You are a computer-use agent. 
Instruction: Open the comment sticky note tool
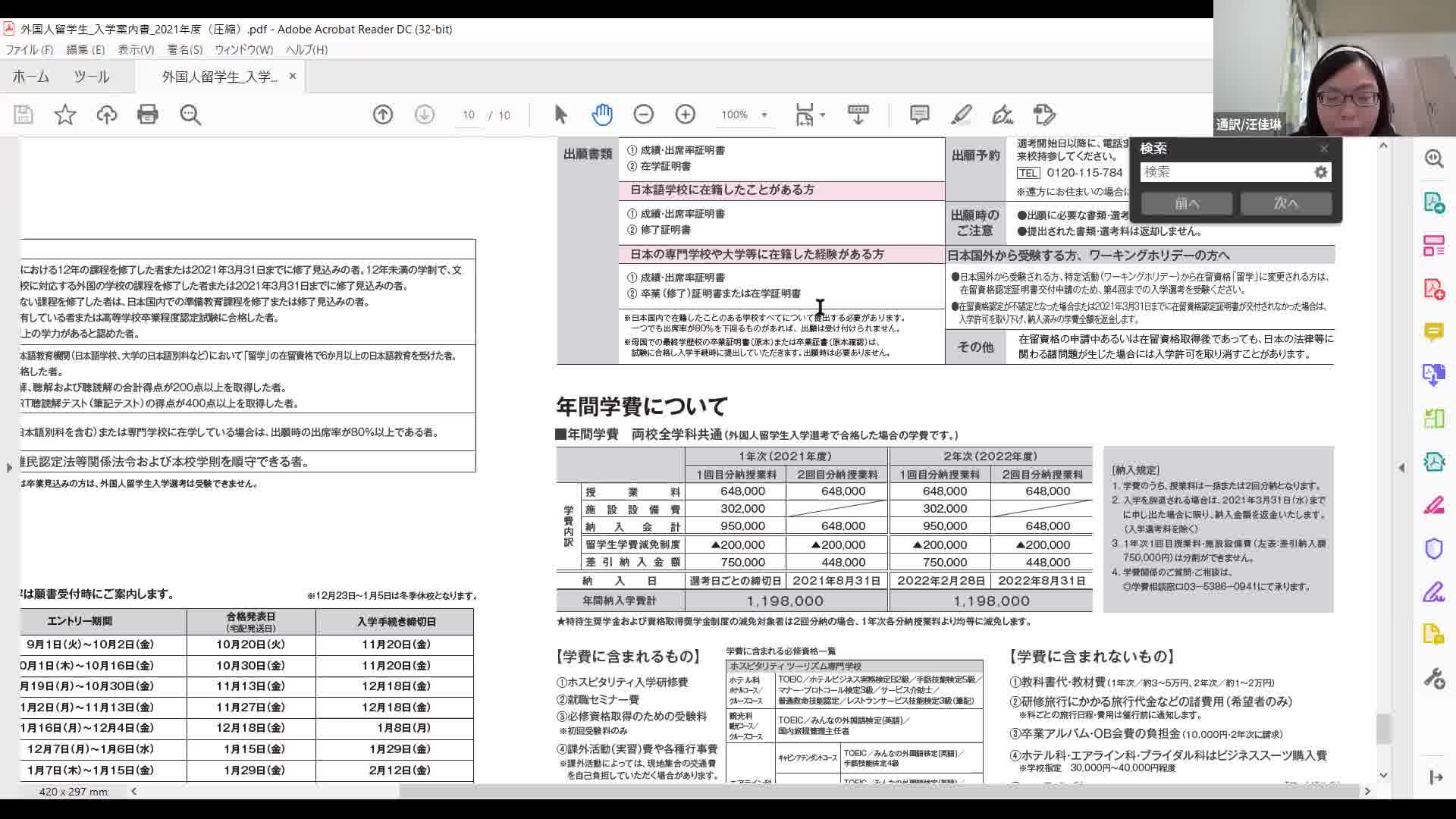coord(920,115)
